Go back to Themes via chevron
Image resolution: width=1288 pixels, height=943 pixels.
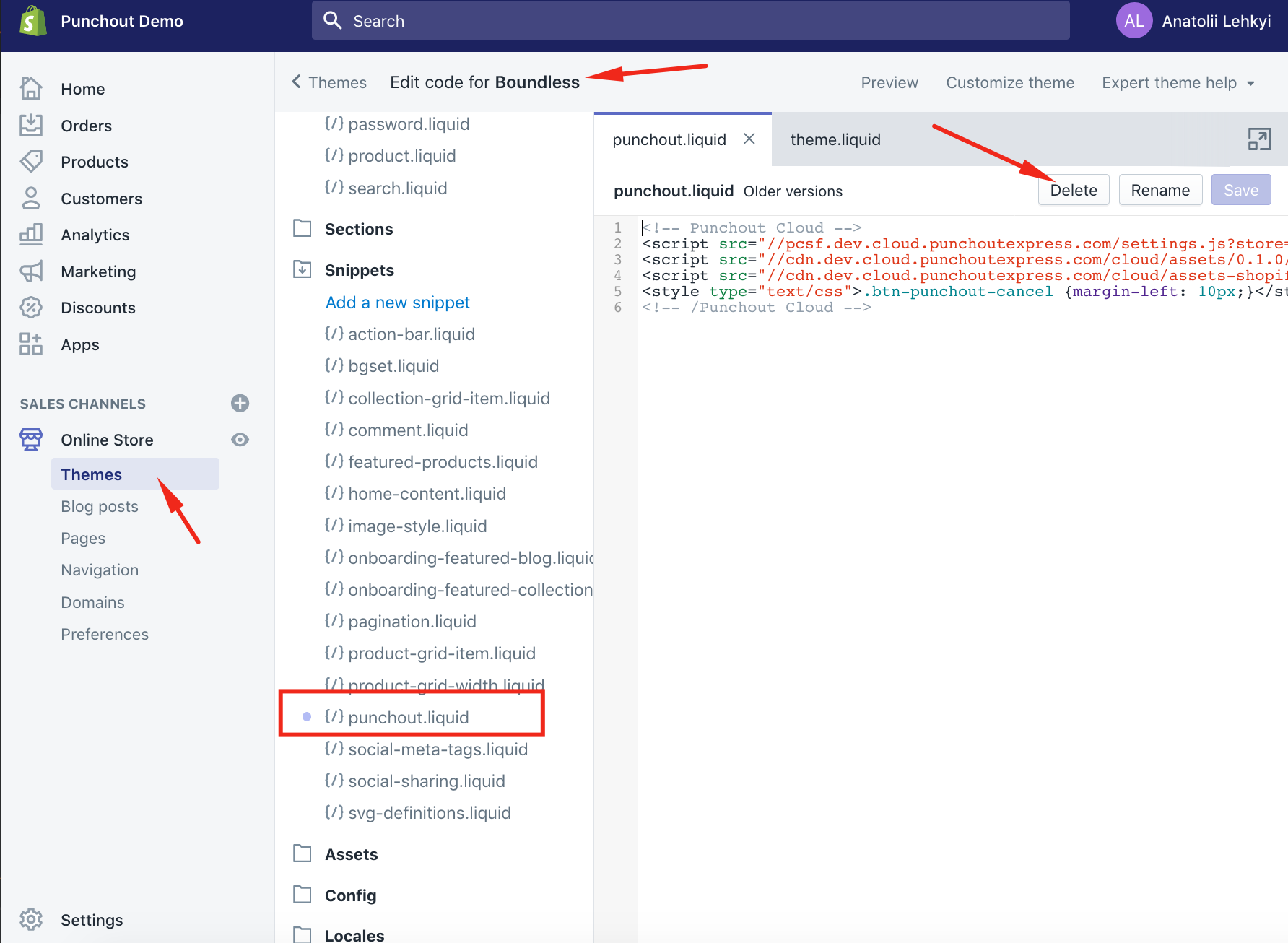296,82
